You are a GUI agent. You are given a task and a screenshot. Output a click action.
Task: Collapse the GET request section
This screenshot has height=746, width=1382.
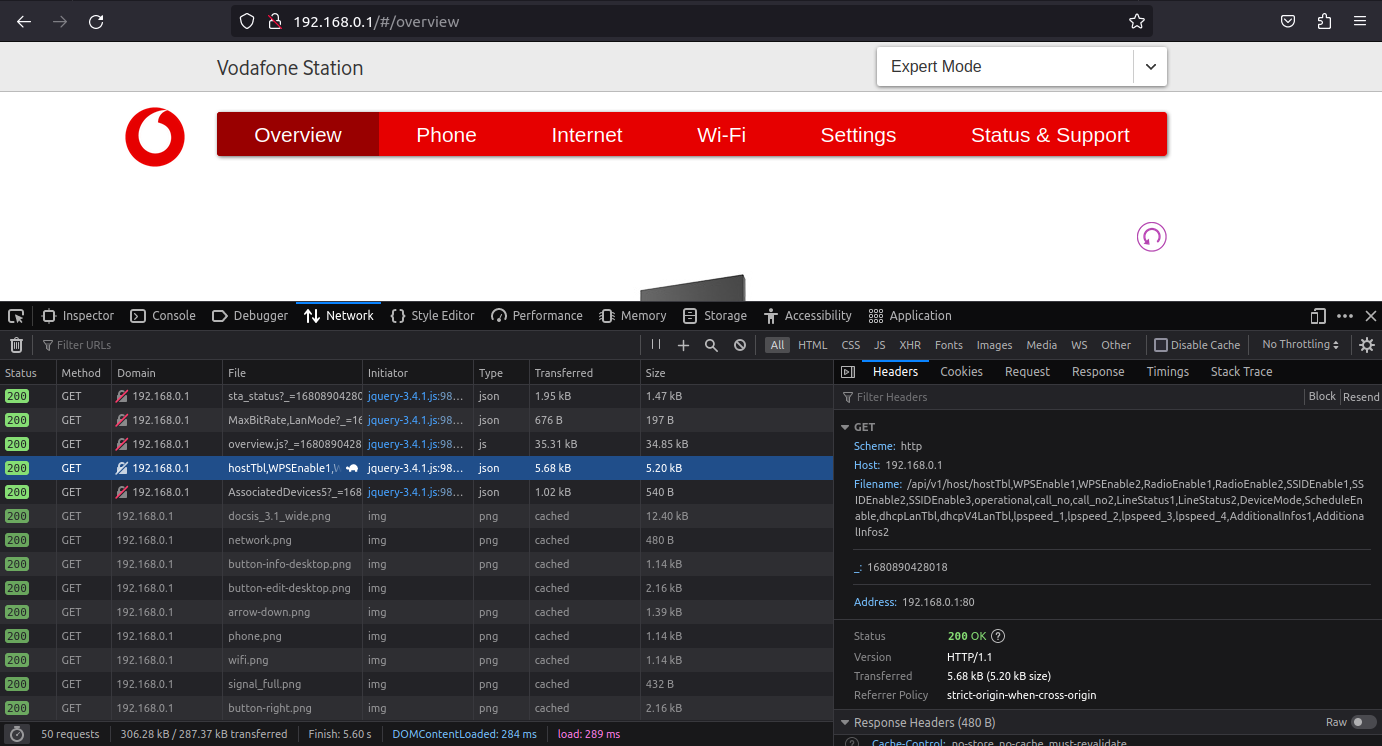845,427
